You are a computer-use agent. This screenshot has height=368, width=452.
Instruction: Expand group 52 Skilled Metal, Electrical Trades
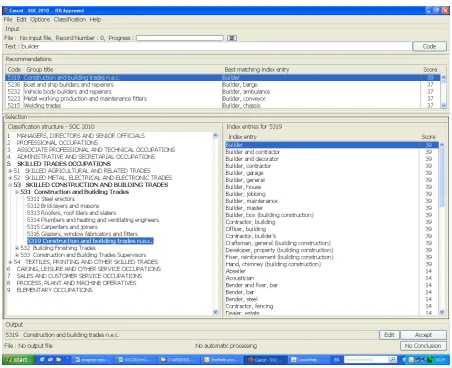pyautogui.click(x=10, y=178)
